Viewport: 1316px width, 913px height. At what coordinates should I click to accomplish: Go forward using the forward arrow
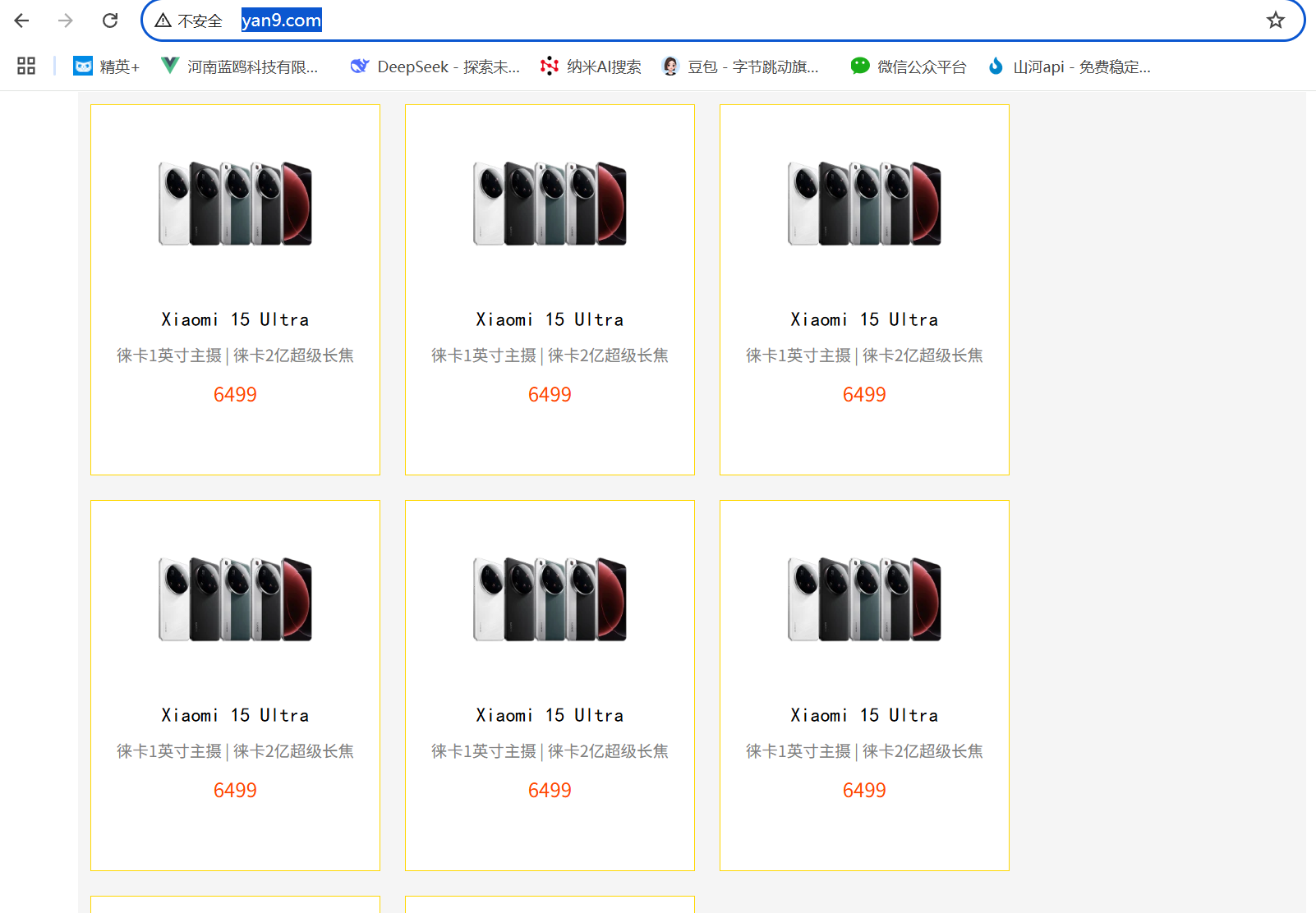(66, 21)
